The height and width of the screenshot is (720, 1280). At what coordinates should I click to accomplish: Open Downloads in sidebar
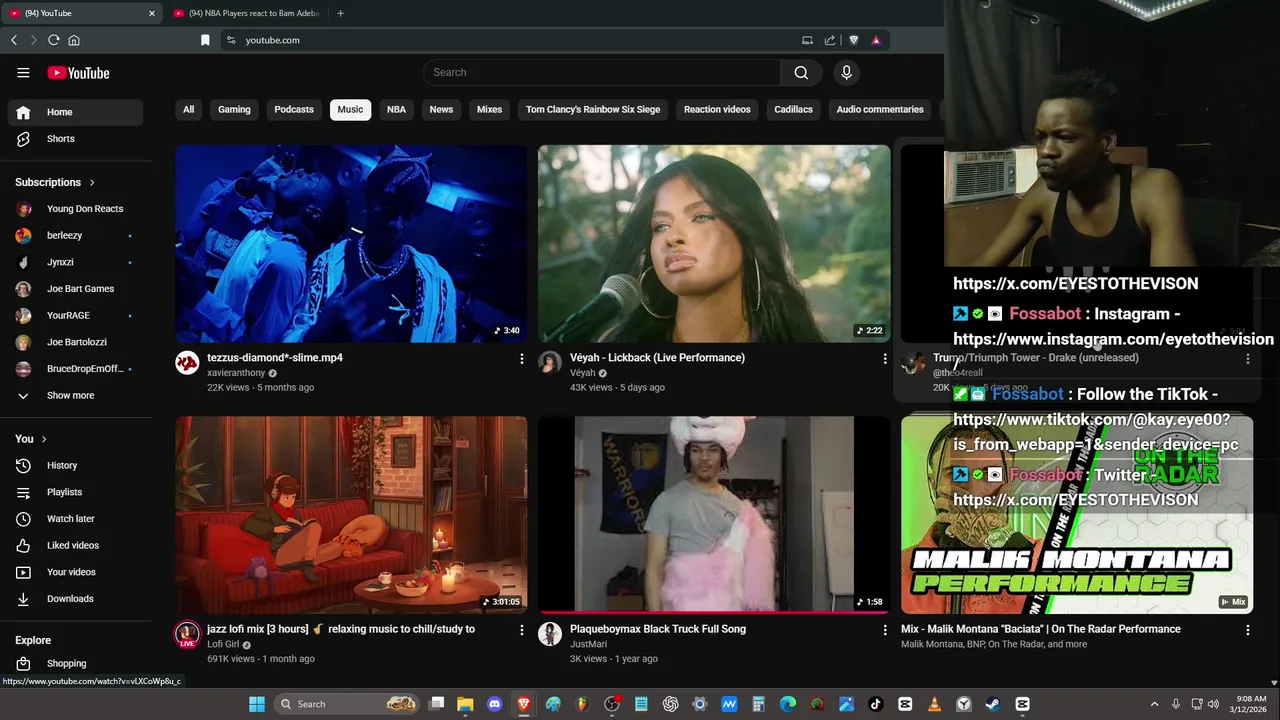coord(75,599)
